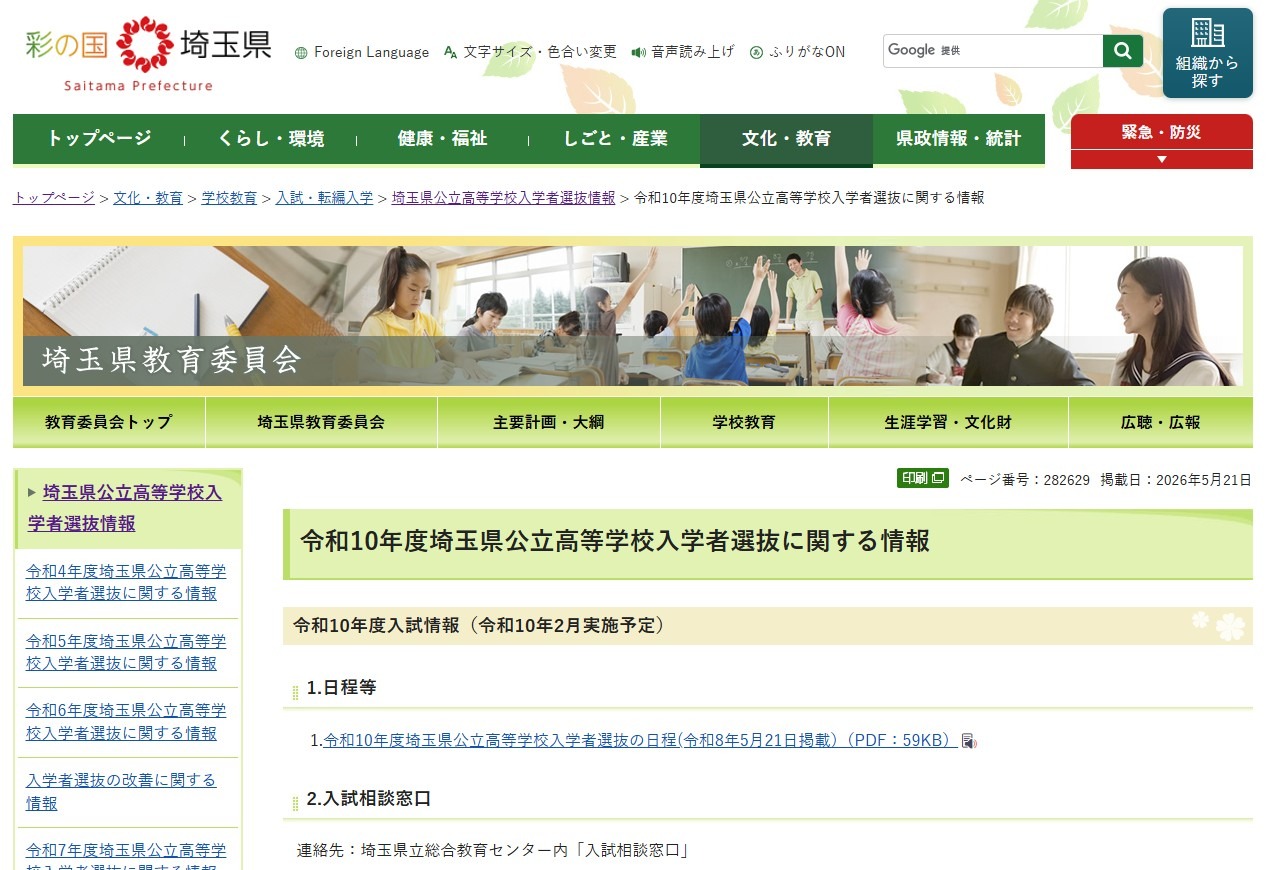Click the globe icon for Foreign Language
This screenshot has width=1276, height=870.
(x=301, y=53)
